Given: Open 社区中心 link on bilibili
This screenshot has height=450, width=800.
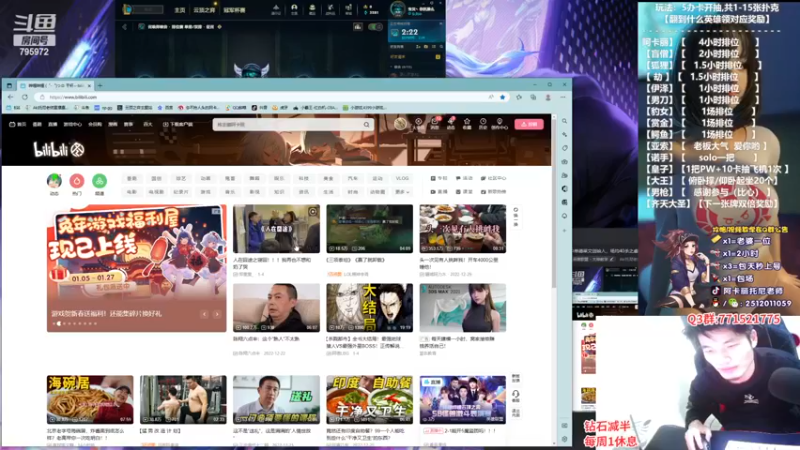Looking at the screenshot, I should pos(493,179).
